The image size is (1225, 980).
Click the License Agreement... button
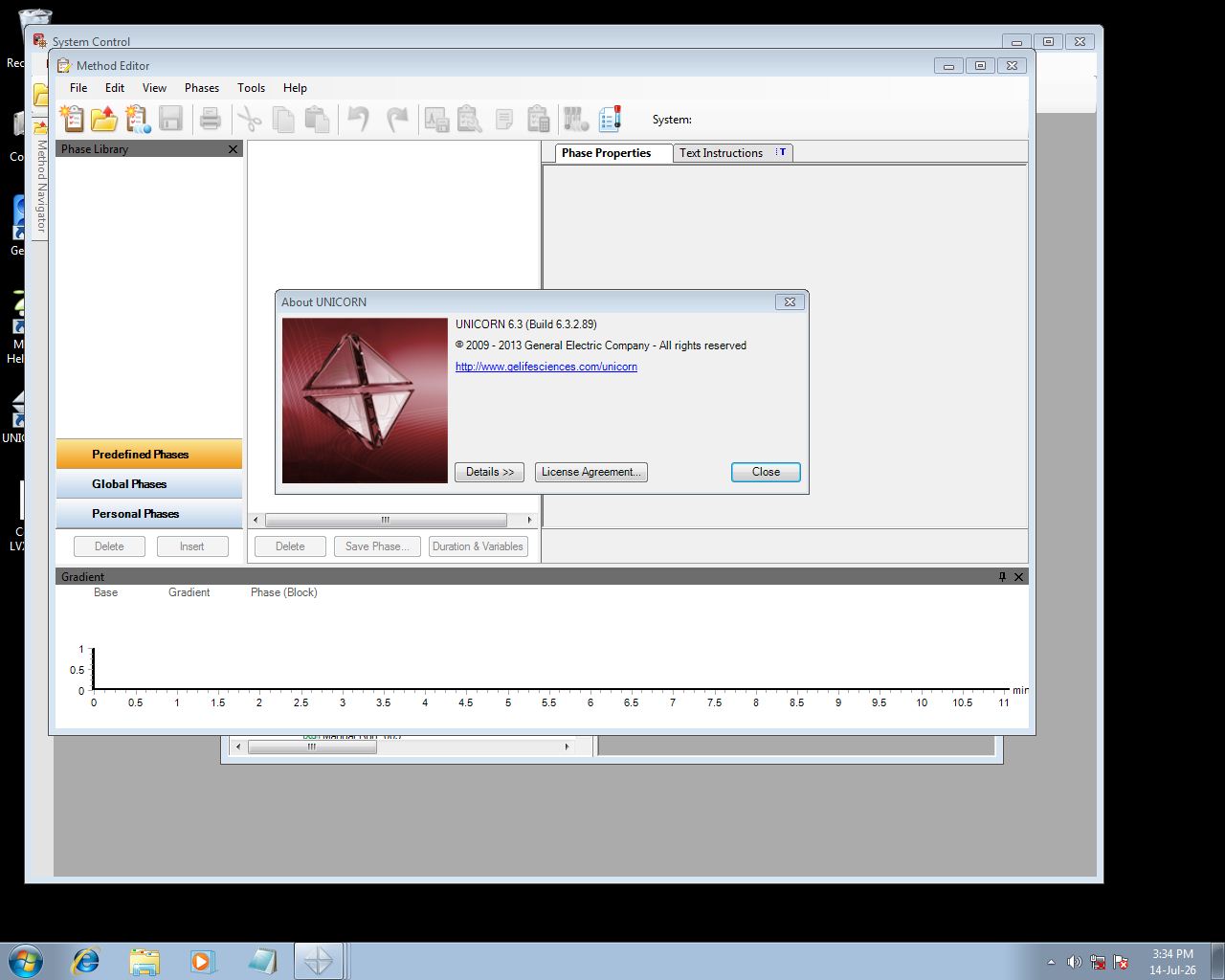pos(590,472)
